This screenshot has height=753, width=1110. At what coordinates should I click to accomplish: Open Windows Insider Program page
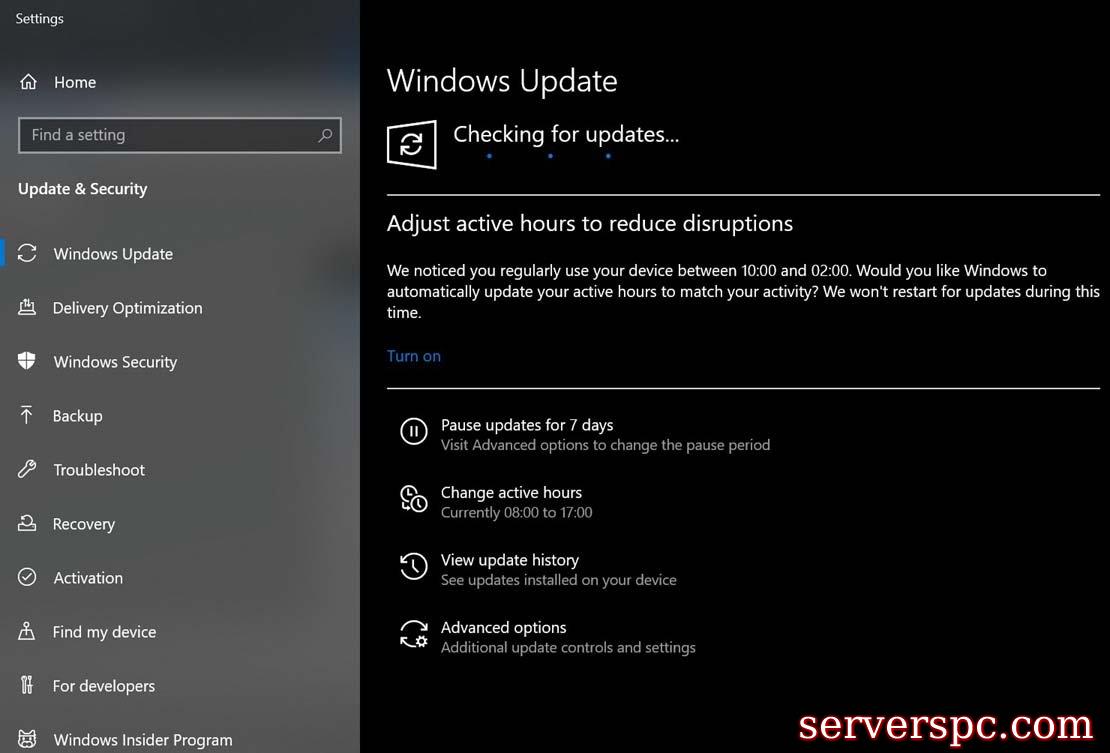tap(142, 740)
